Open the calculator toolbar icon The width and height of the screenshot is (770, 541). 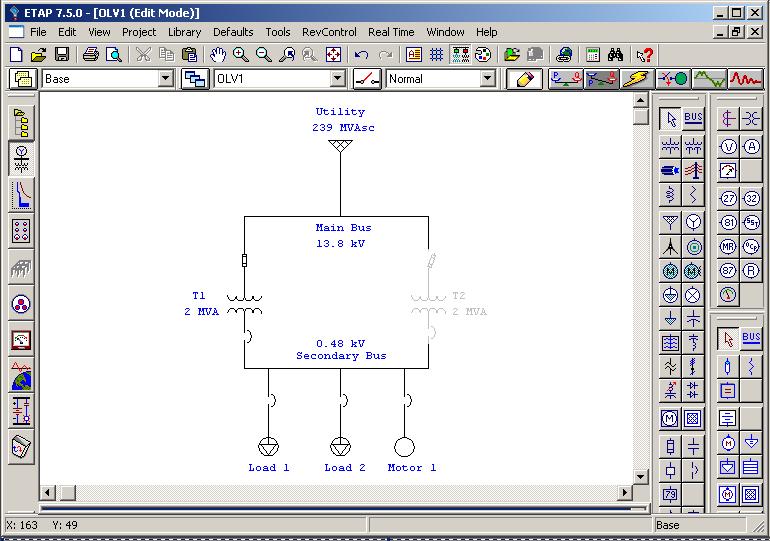[593, 54]
